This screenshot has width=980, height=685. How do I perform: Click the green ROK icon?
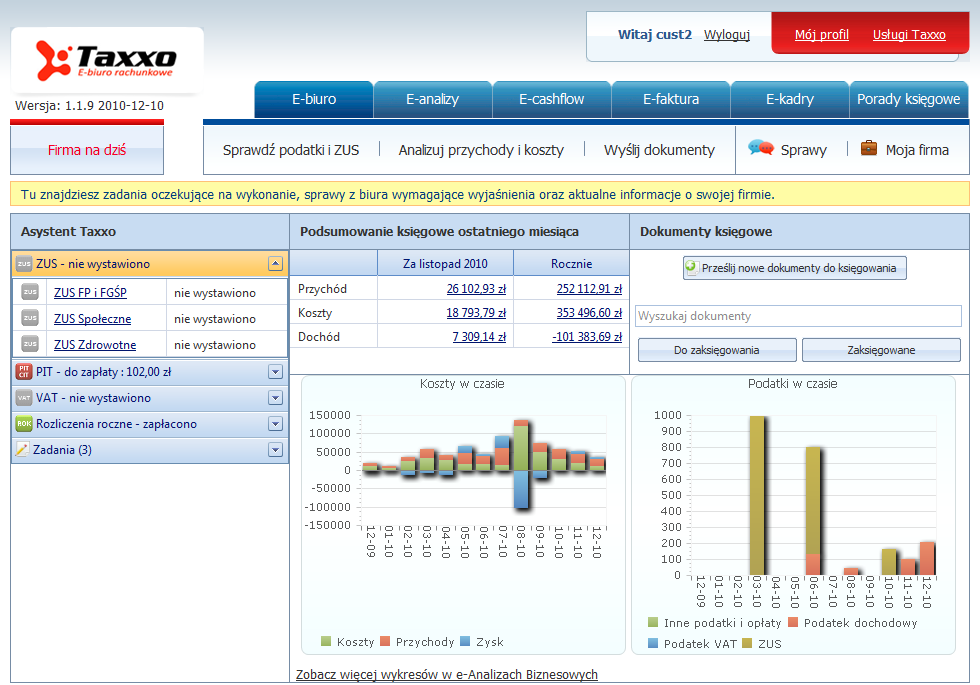tap(24, 423)
